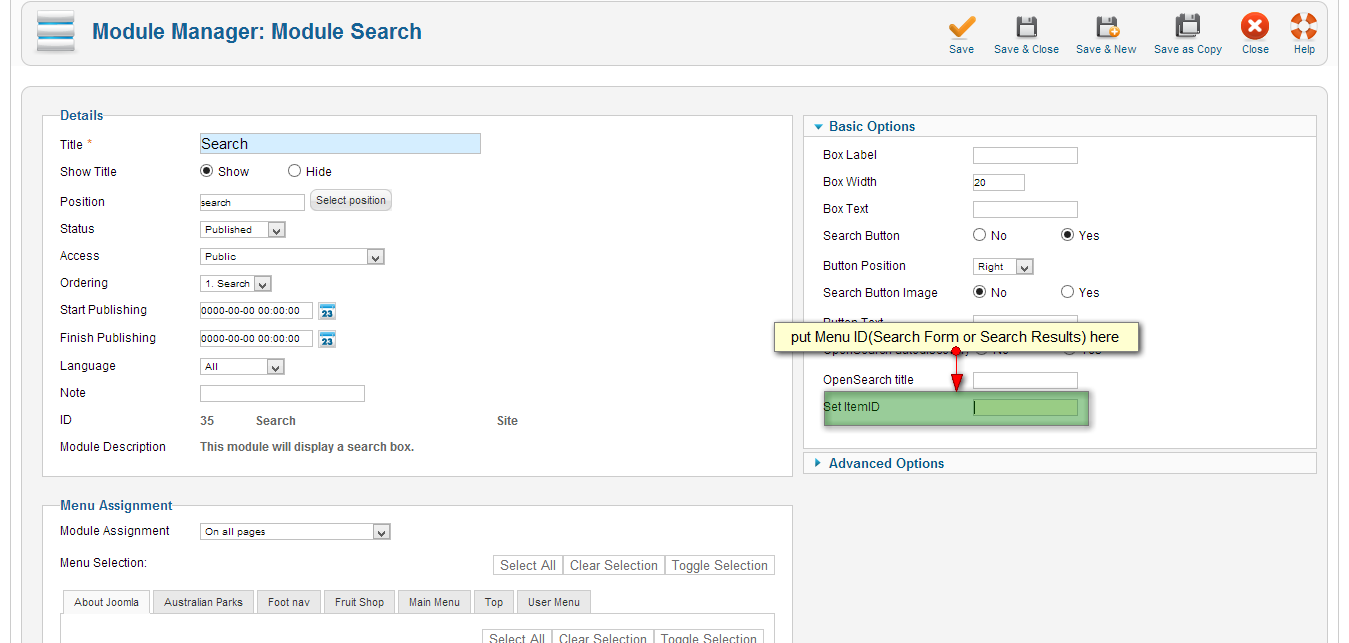Set Search Button to No
Screen dimensions: 1349x643
point(979,235)
